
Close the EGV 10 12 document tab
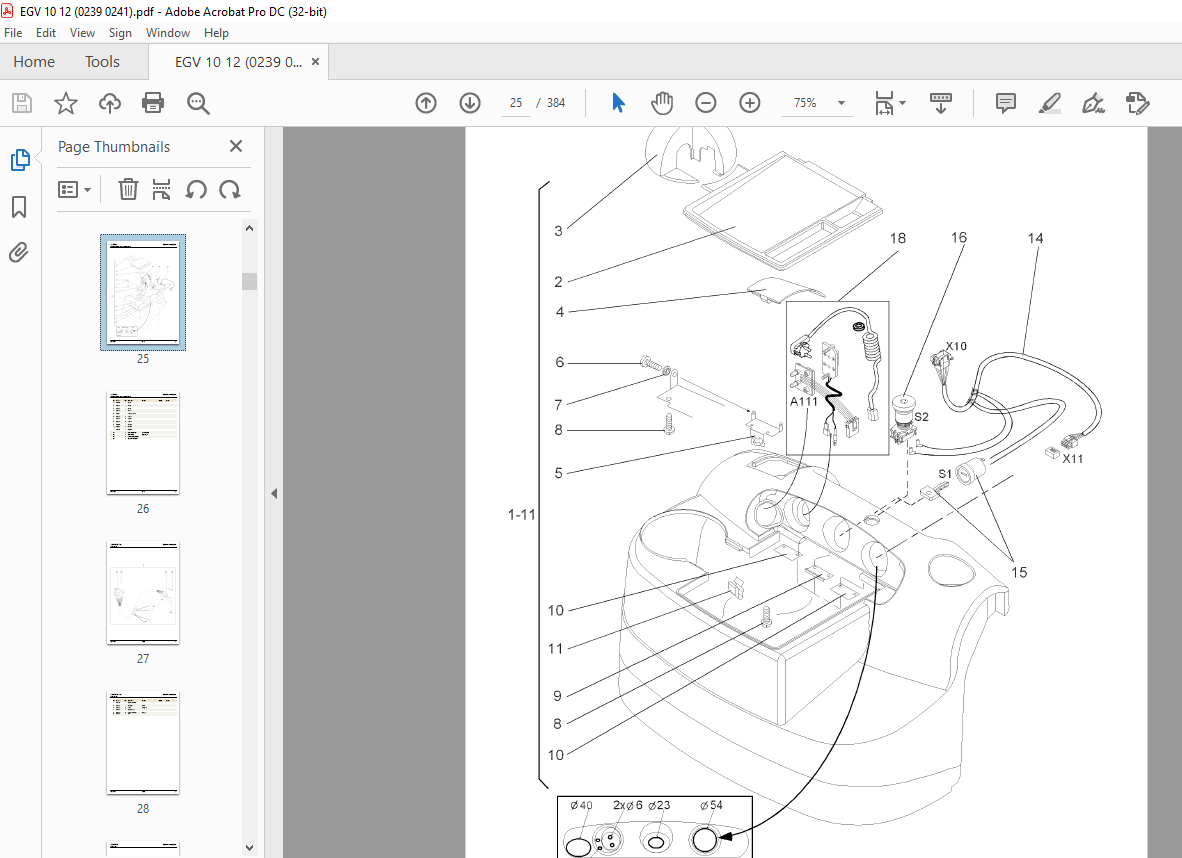(x=315, y=62)
